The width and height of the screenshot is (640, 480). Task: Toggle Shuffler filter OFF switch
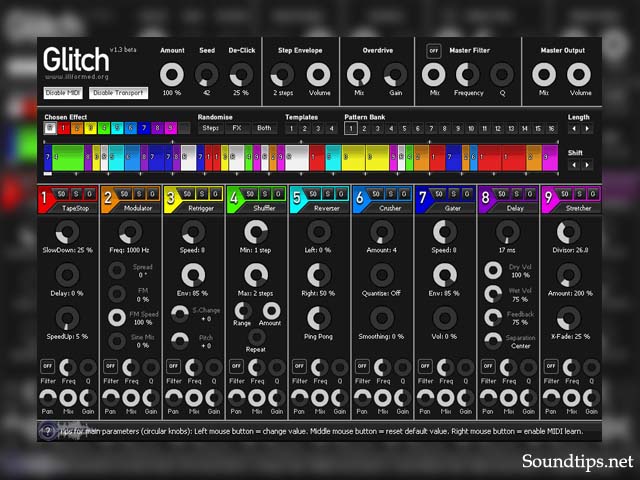pos(236,366)
